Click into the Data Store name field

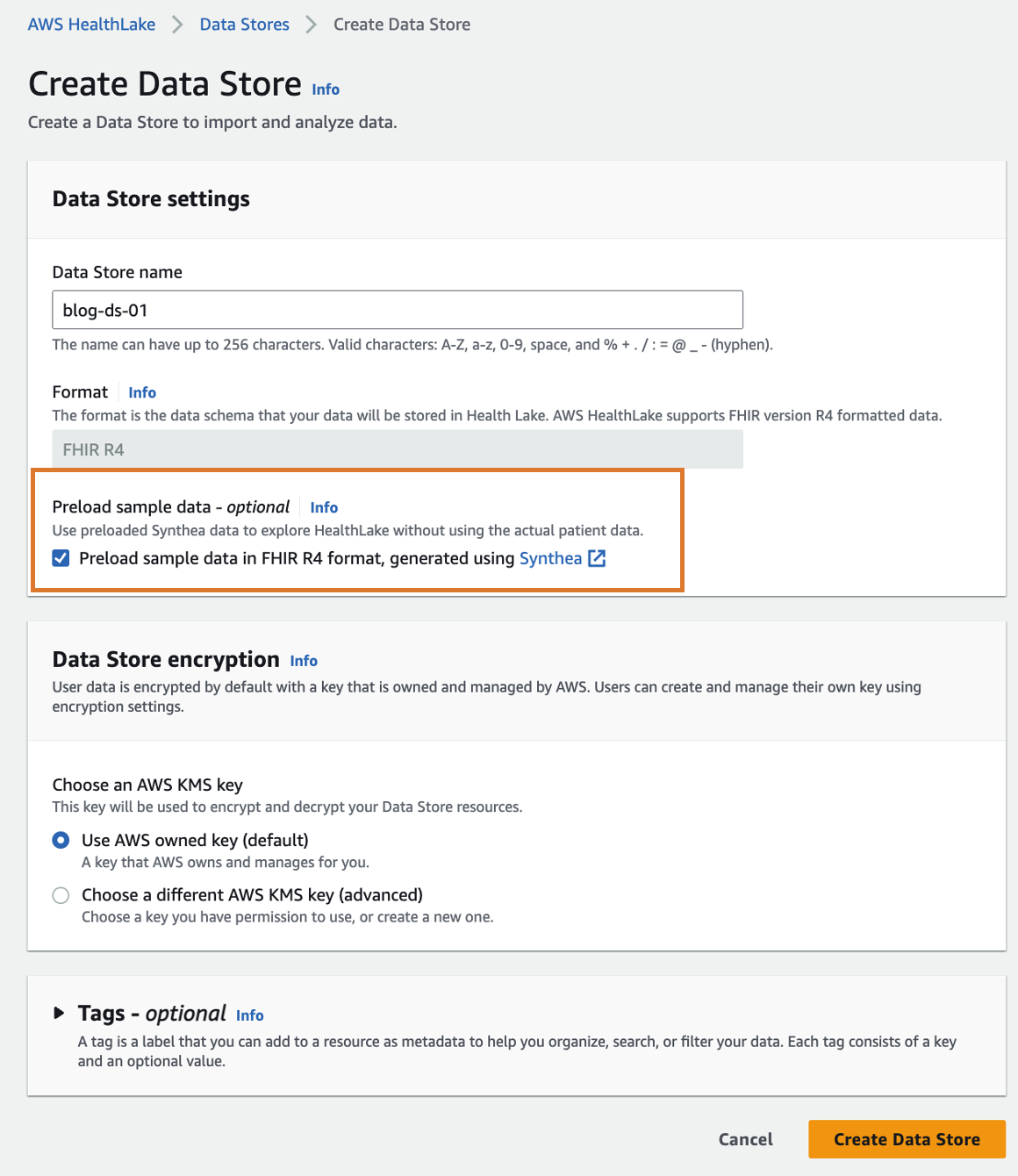coord(398,310)
